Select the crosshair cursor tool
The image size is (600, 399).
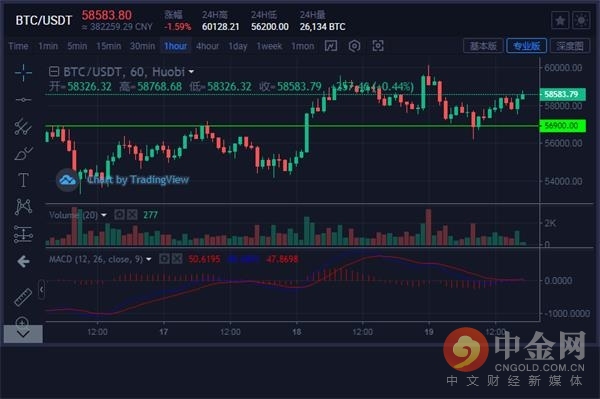pos(23,72)
